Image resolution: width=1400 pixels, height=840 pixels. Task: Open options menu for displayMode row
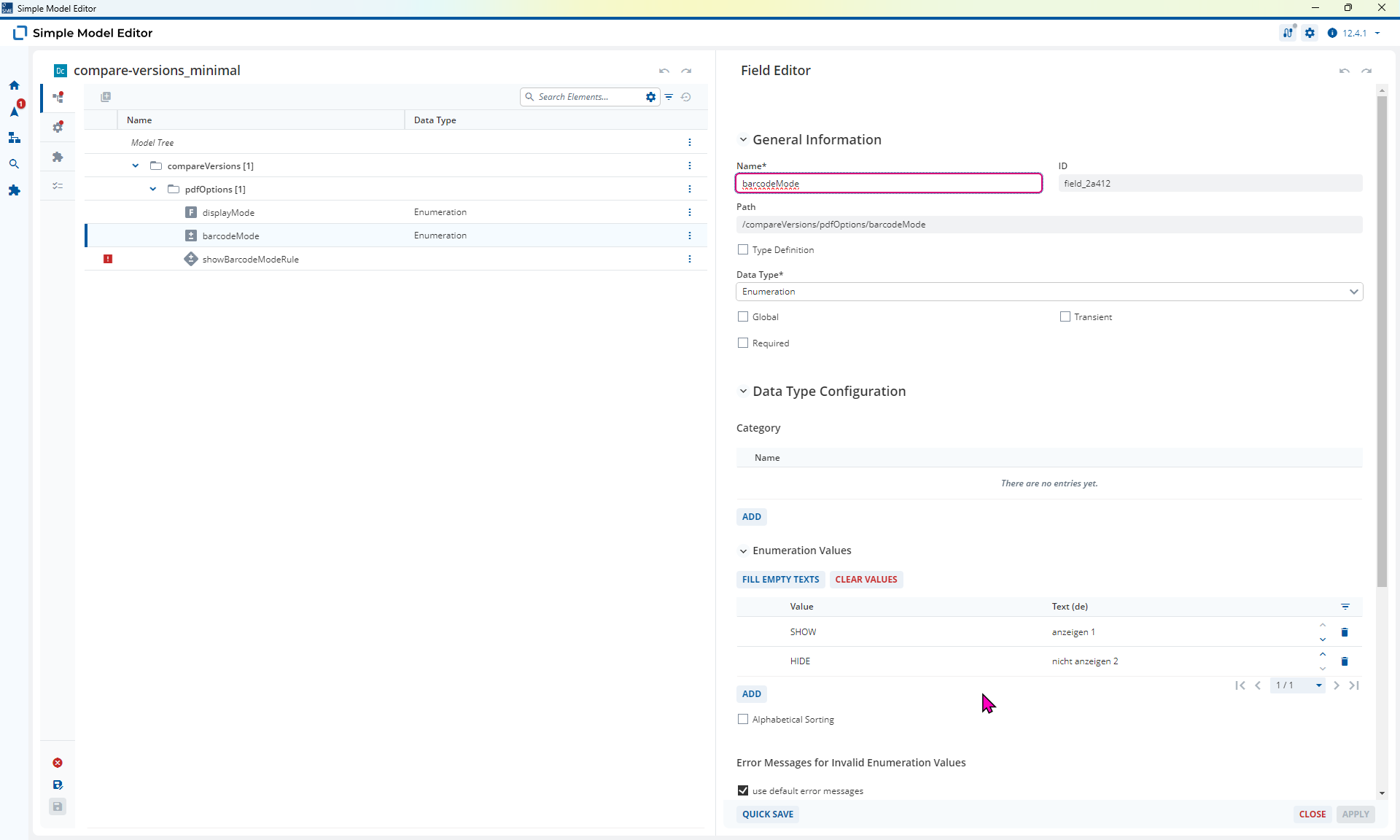click(690, 212)
